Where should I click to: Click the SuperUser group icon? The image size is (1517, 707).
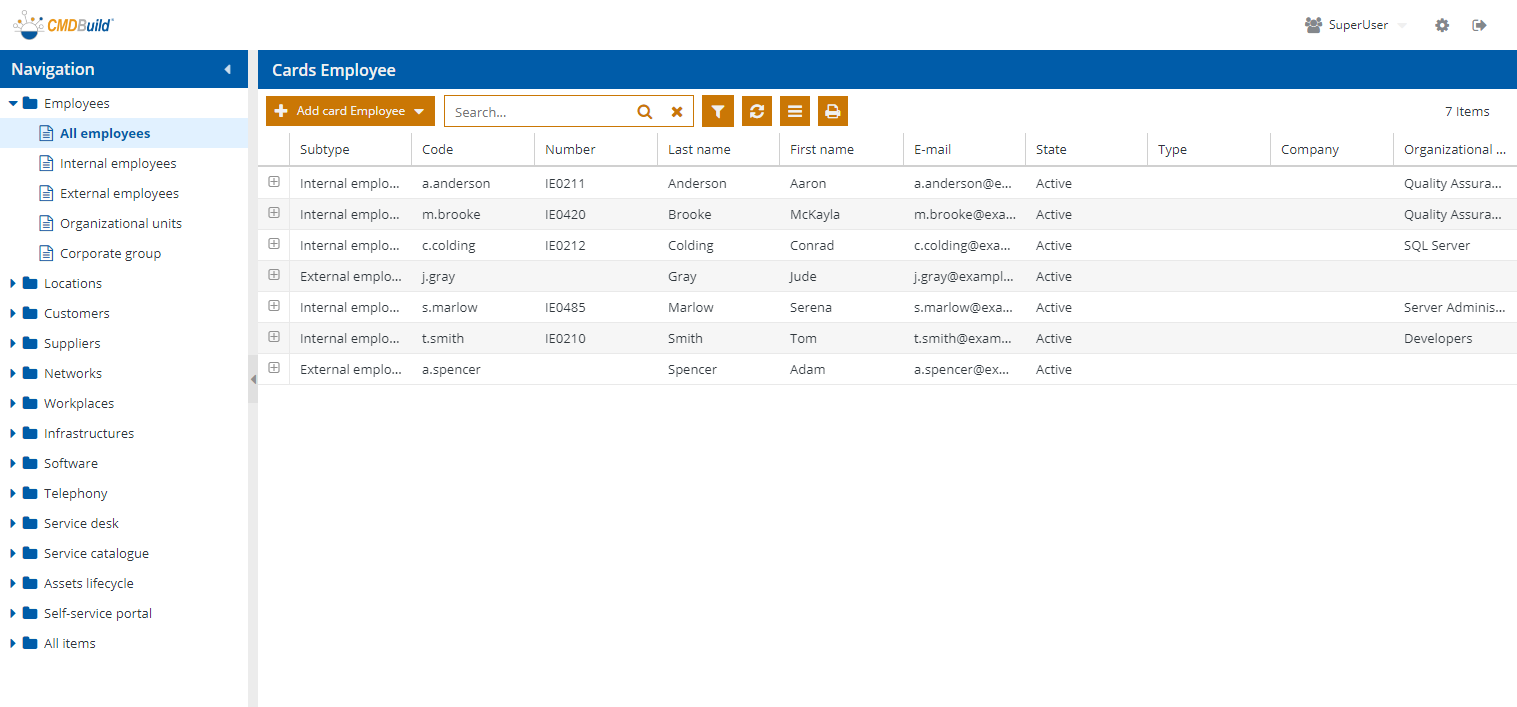tap(1312, 24)
